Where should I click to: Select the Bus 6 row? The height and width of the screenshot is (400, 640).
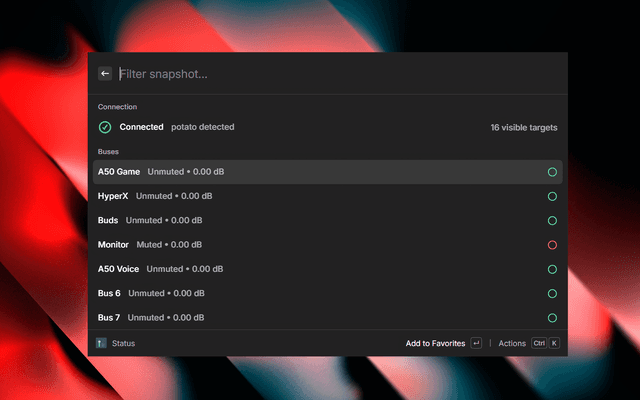click(300, 293)
